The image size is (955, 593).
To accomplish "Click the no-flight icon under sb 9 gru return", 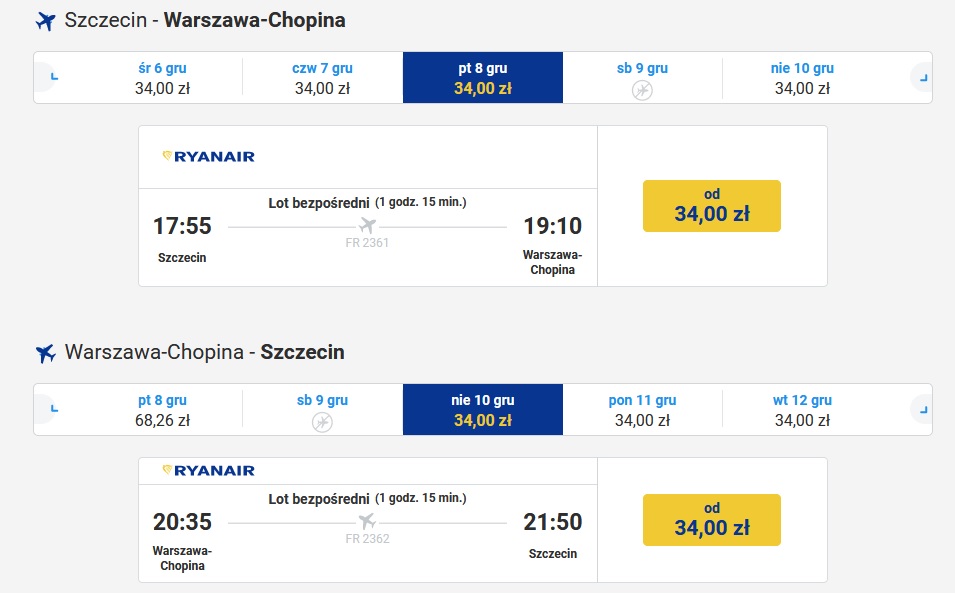I will pos(322,423).
